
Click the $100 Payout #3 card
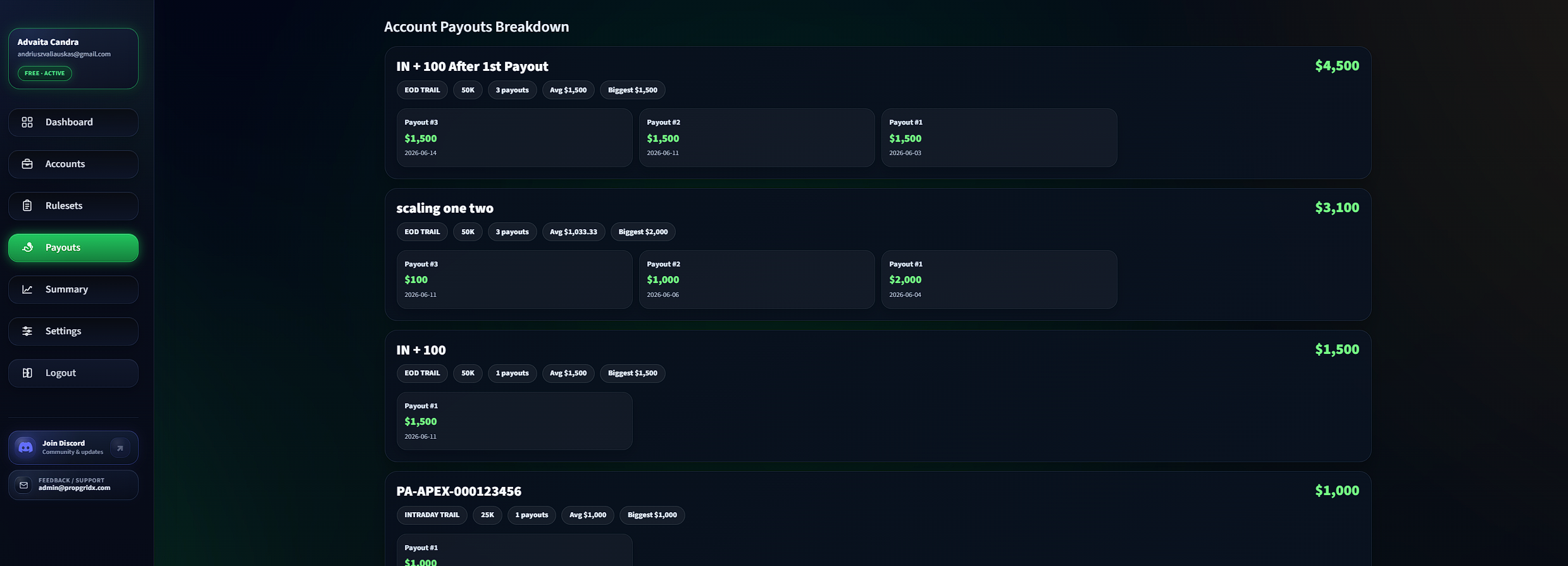pos(514,279)
